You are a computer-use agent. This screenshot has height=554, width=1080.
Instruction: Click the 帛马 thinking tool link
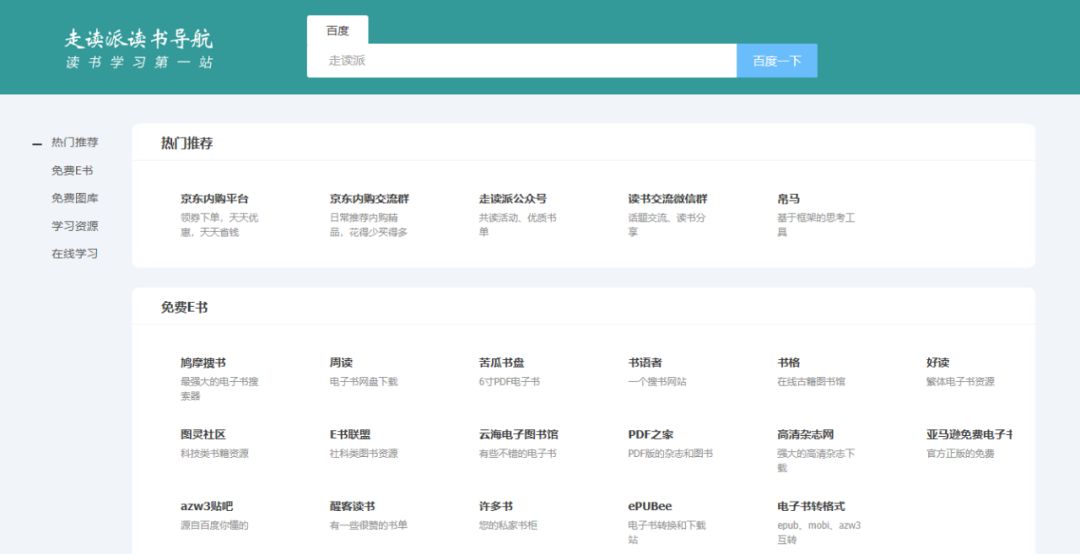(788, 199)
